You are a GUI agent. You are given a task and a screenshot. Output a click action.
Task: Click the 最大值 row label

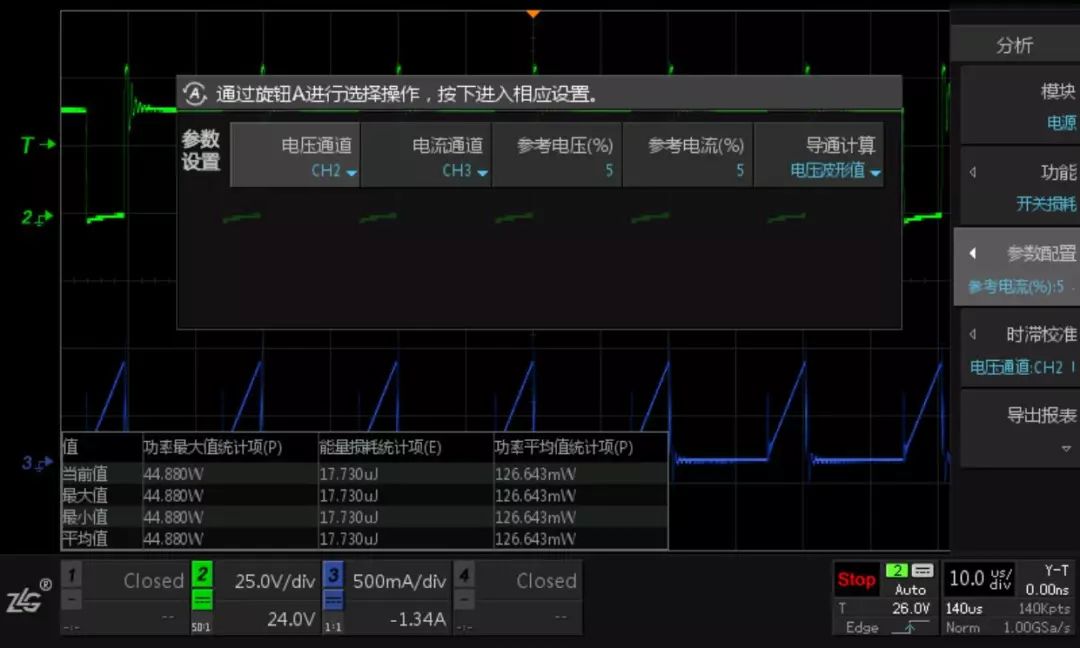(x=85, y=495)
